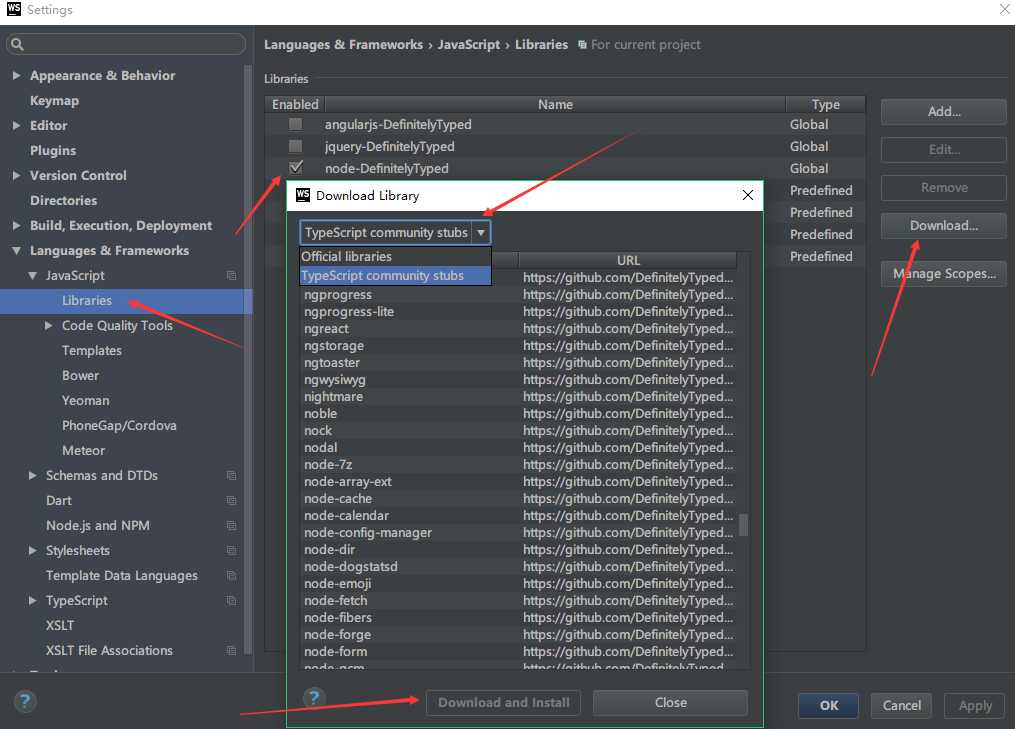
Task: Collapse Languages & Frameworks section
Action: 16,251
